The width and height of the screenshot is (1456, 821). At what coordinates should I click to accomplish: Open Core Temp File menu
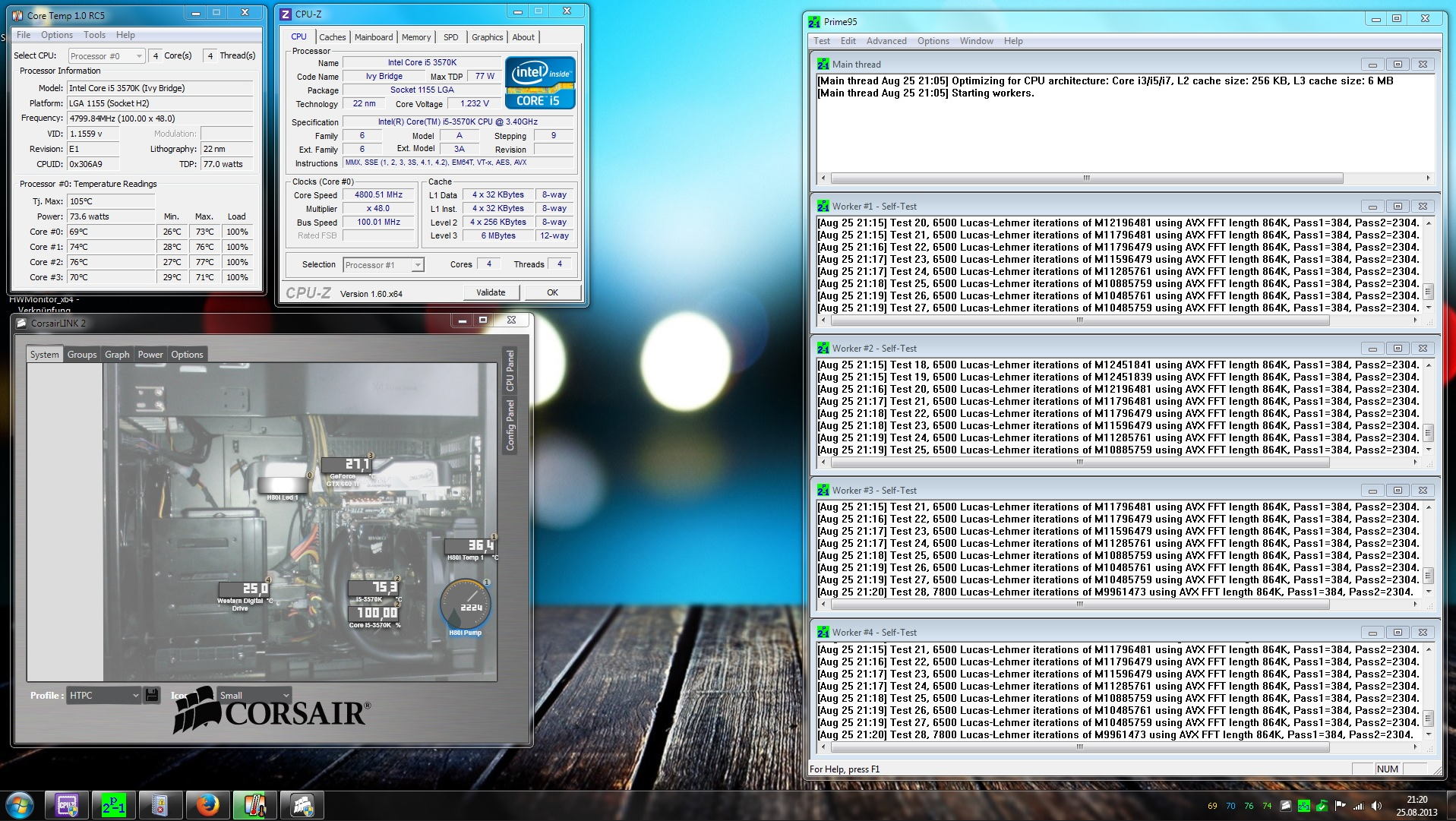click(24, 35)
